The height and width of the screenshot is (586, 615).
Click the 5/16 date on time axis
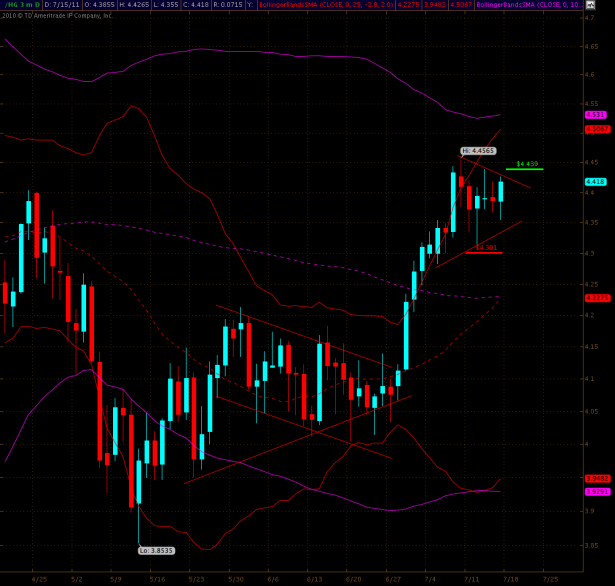tap(157, 578)
